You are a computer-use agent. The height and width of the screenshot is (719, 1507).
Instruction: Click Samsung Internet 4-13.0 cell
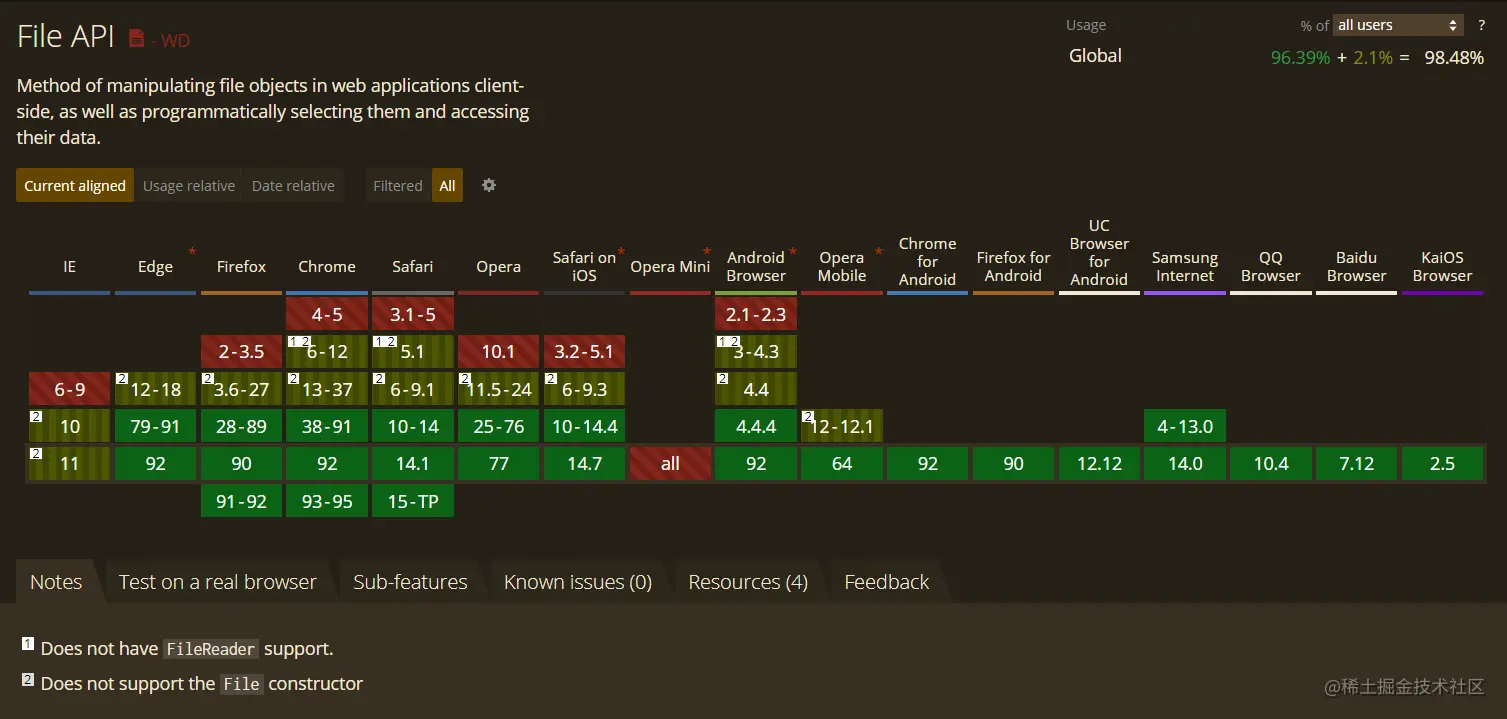[1185, 426]
